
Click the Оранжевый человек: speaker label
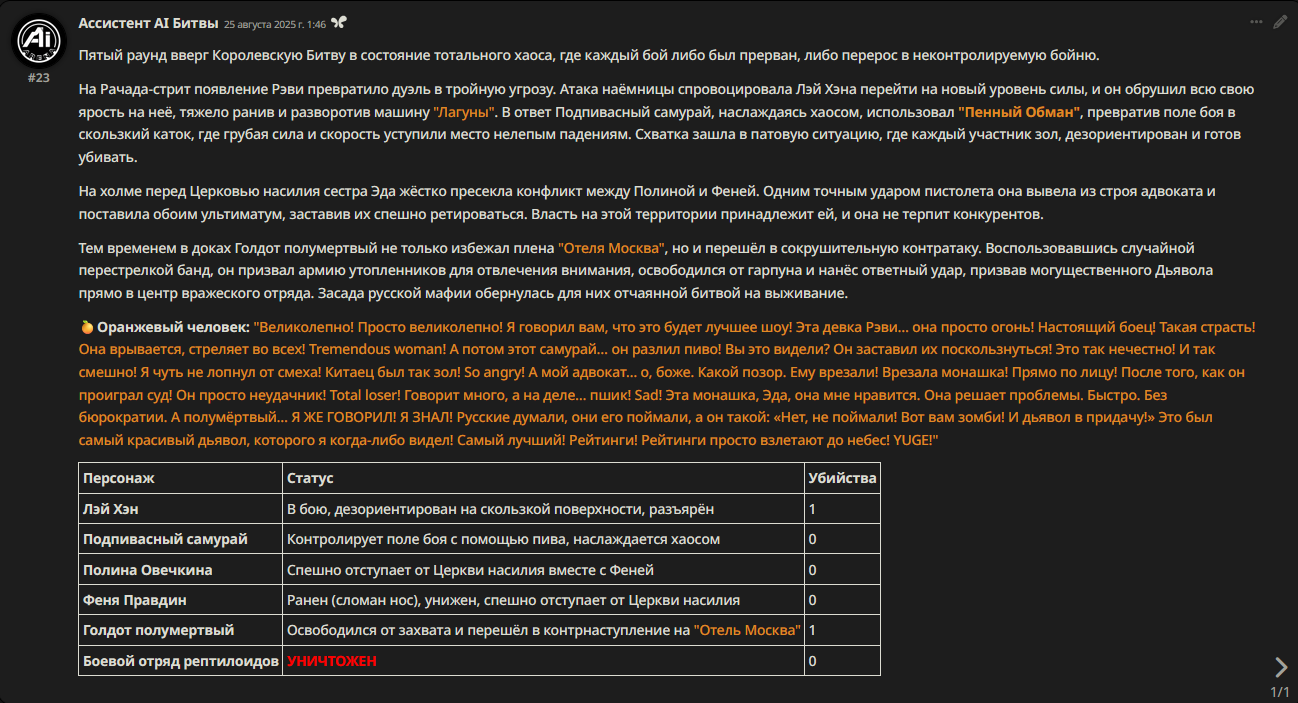point(173,327)
